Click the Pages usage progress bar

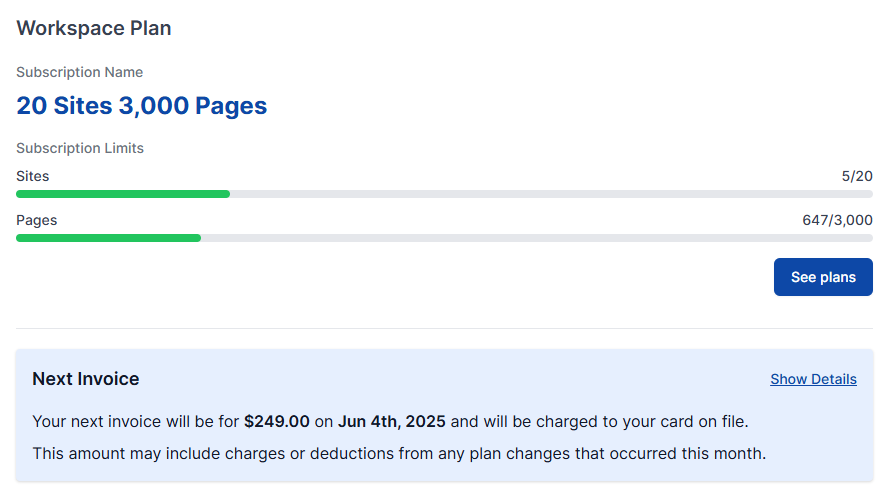[444, 238]
